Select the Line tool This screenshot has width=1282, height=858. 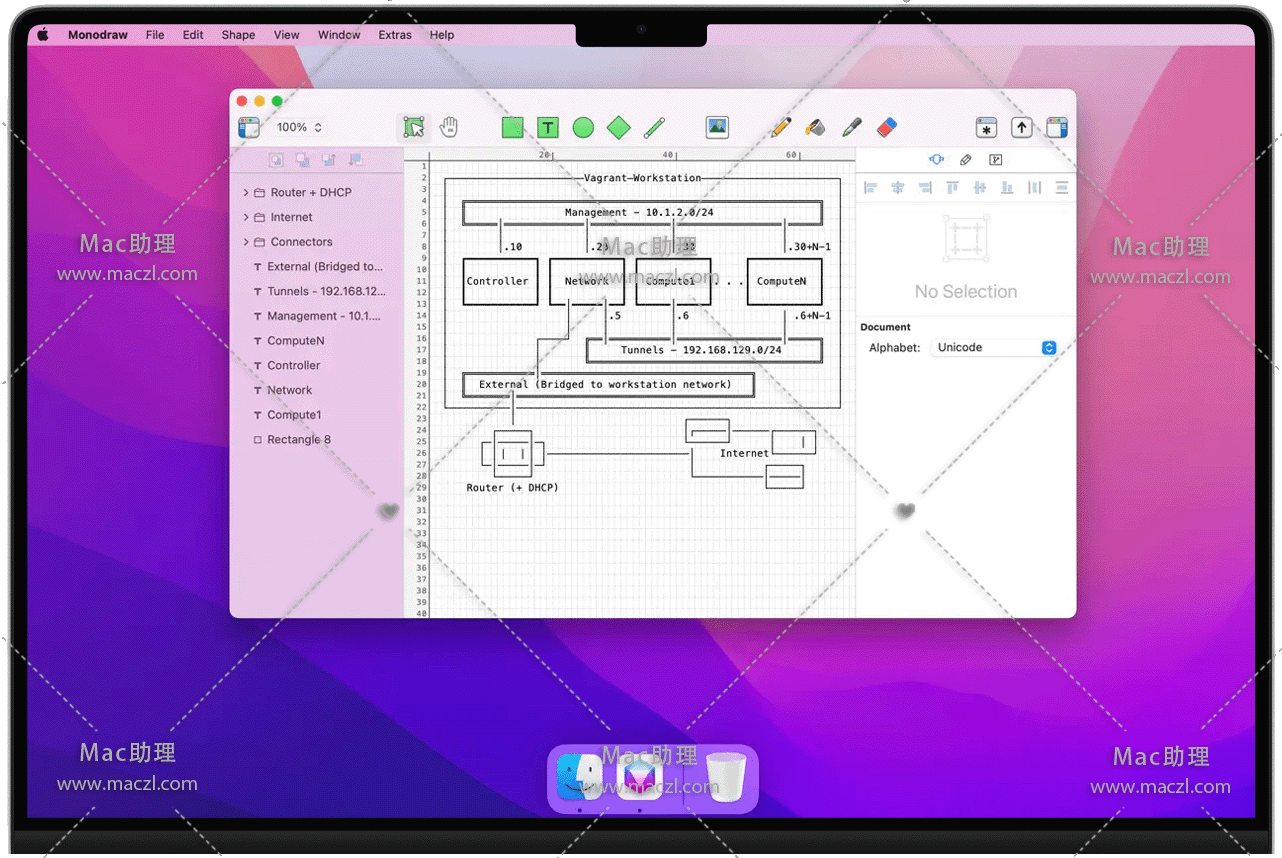(654, 127)
